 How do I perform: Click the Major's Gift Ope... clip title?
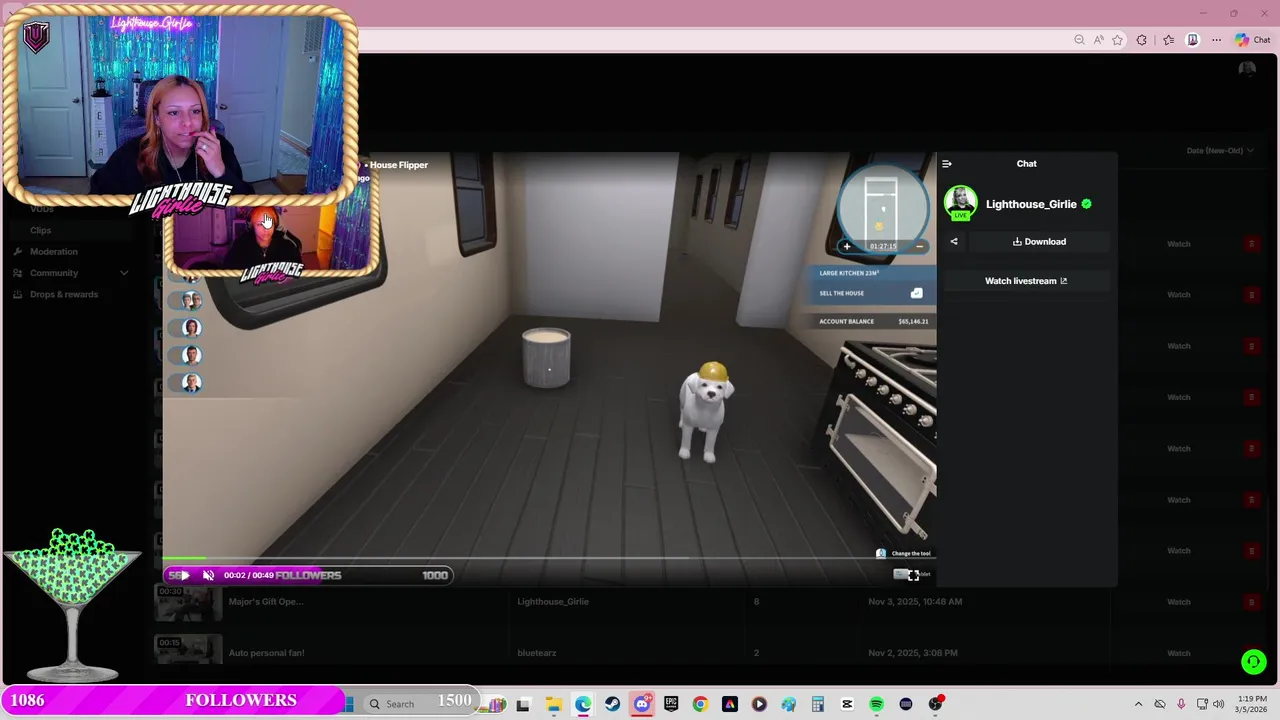pos(266,602)
